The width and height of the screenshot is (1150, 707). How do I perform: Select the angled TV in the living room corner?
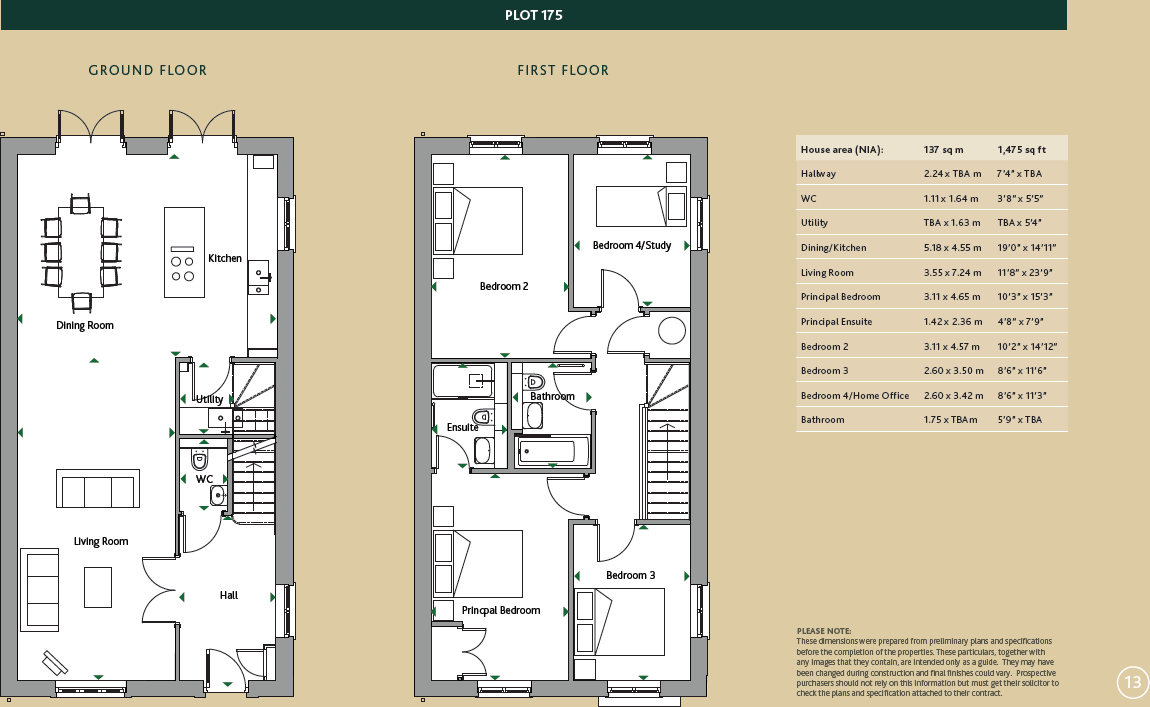[55, 662]
